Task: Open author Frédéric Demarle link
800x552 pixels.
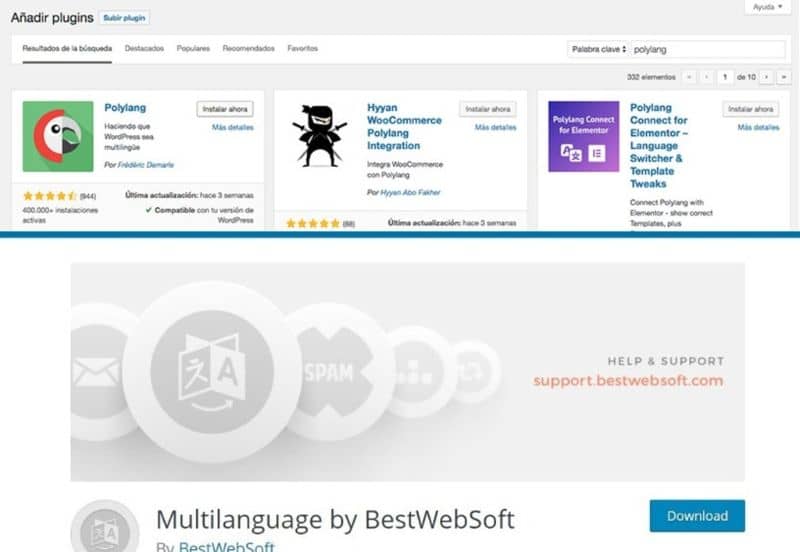Action: point(146,165)
